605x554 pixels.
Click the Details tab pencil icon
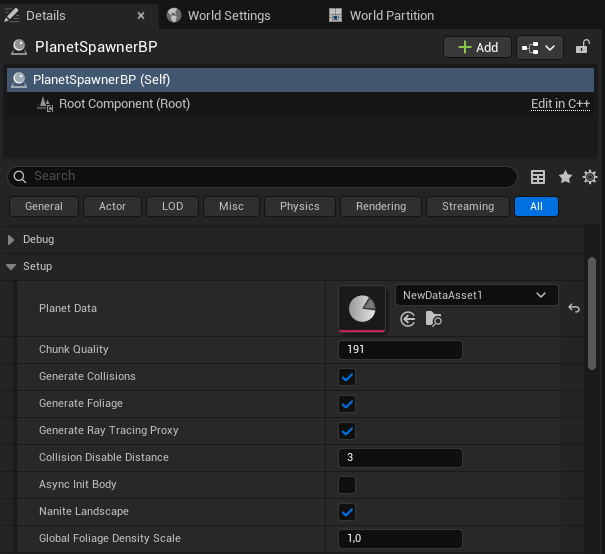(11, 15)
